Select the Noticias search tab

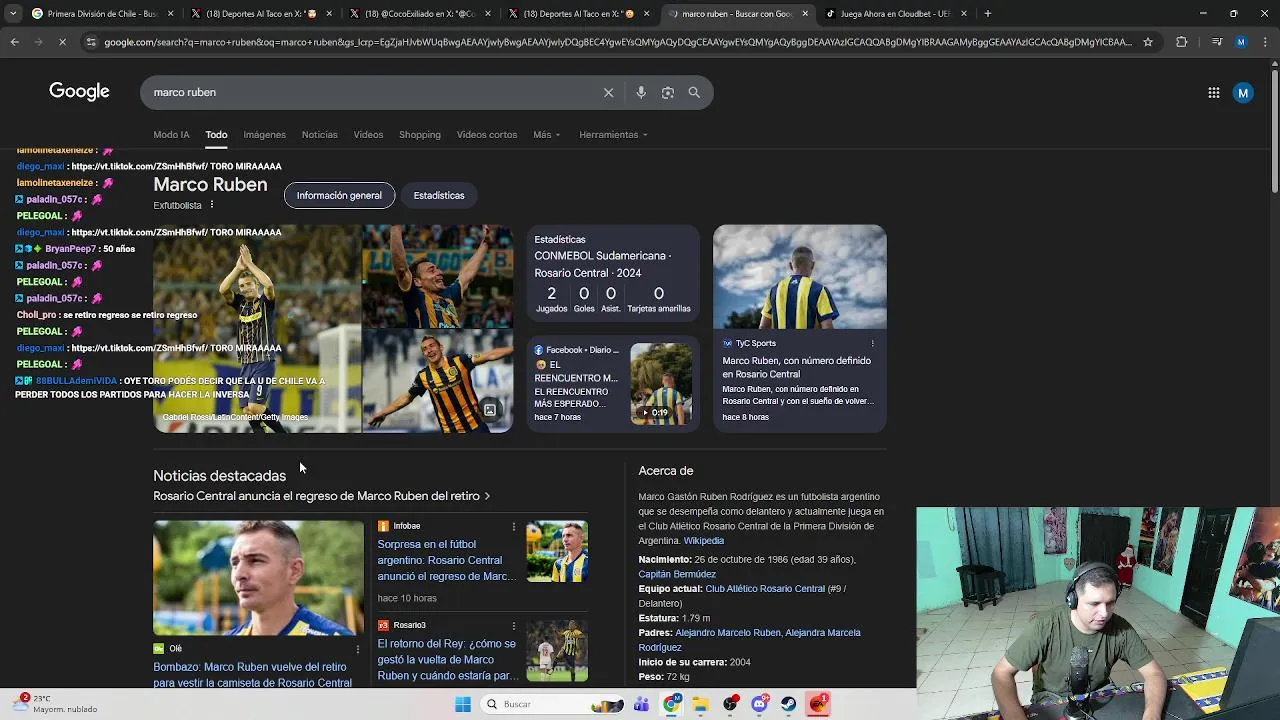[x=320, y=135]
